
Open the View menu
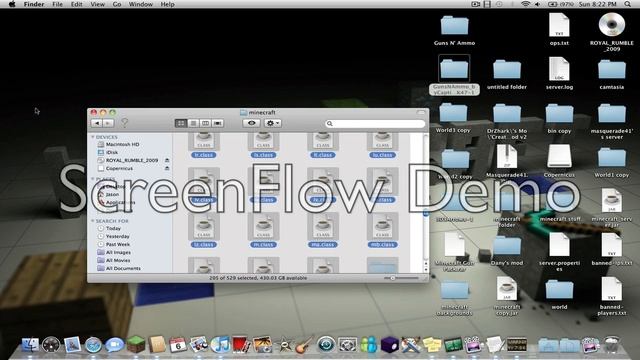pos(98,4)
